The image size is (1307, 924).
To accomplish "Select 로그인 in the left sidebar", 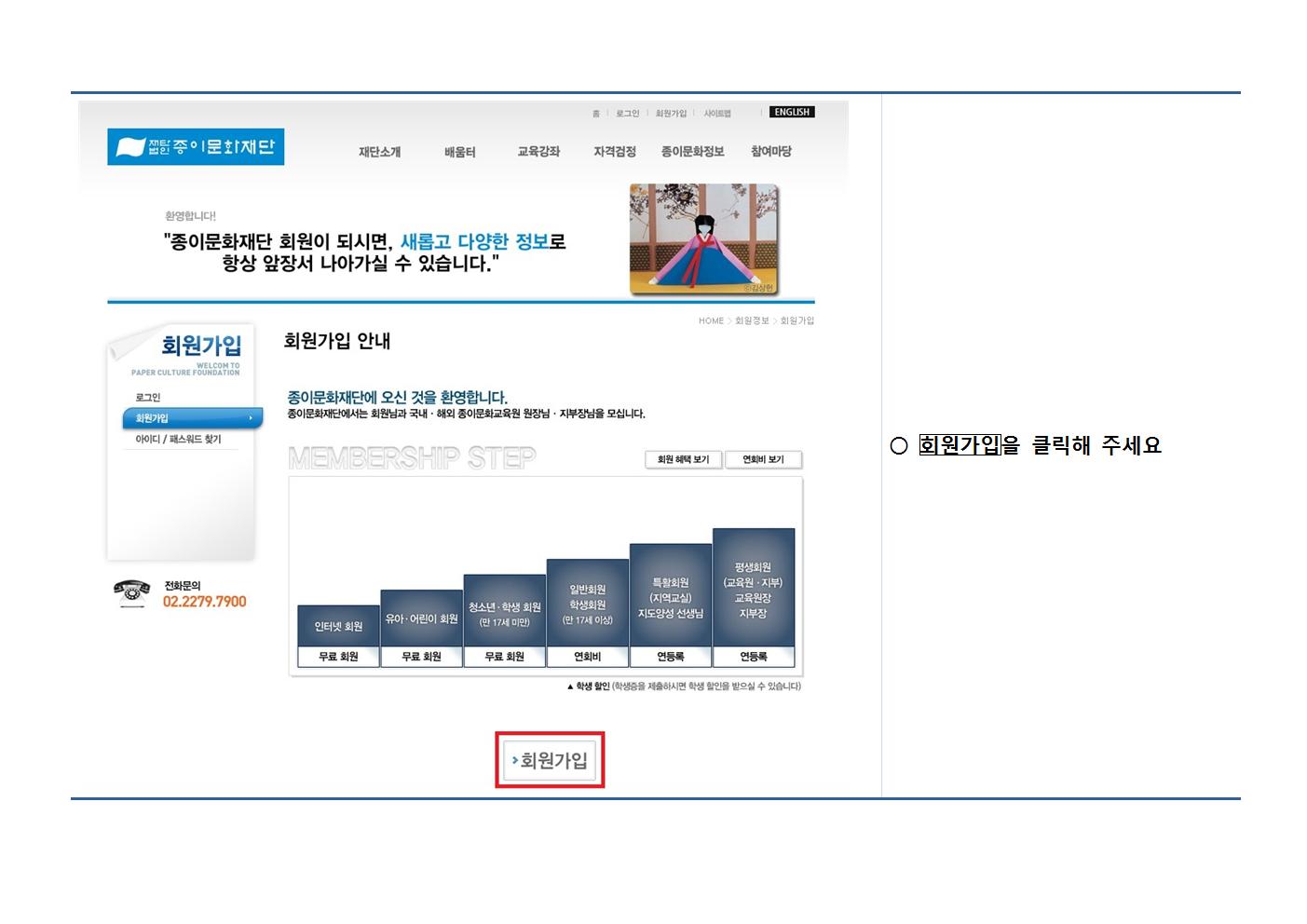I will click(x=148, y=398).
